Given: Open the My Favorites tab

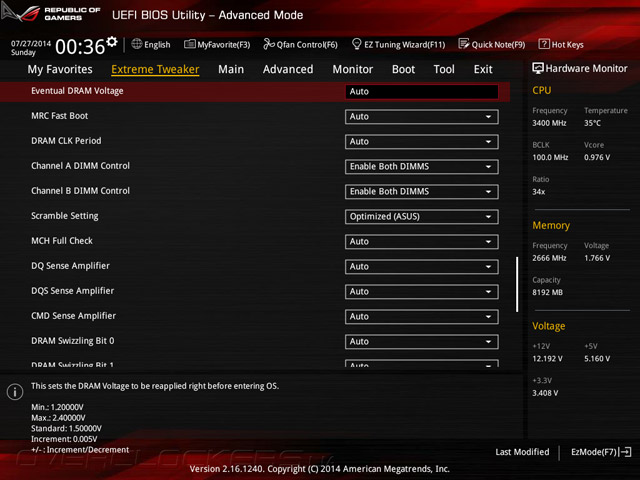Looking at the screenshot, I should tap(60, 69).
